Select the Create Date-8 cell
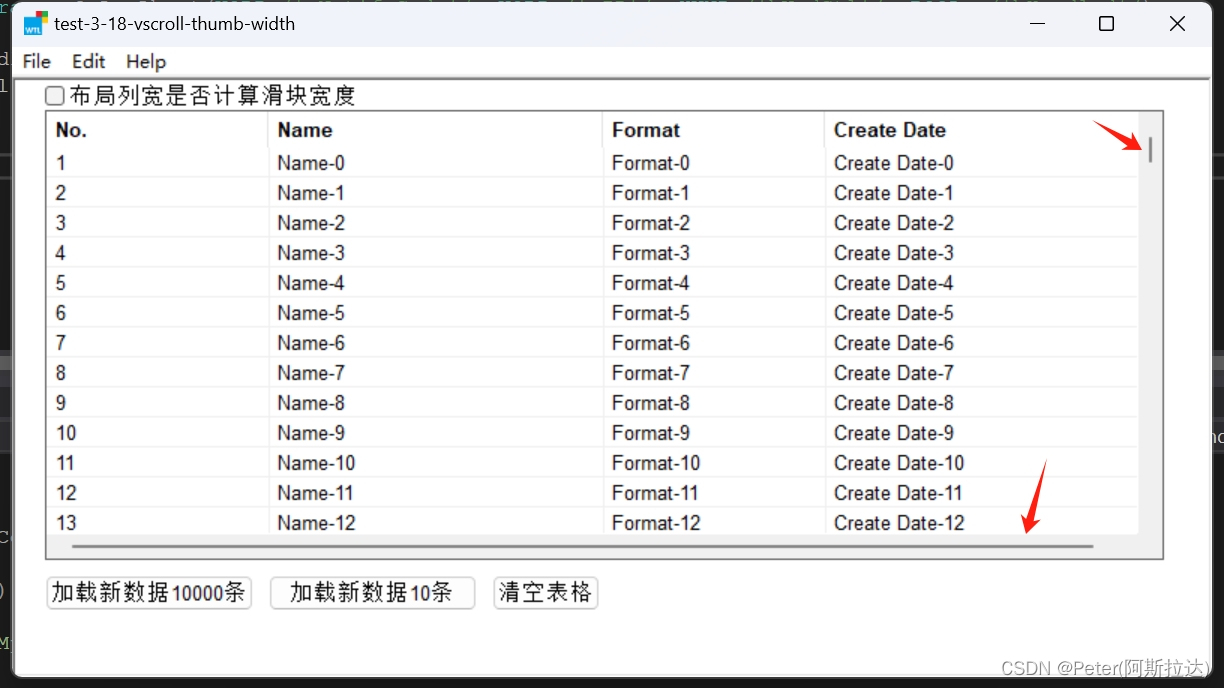The width and height of the screenshot is (1224, 688). coord(982,403)
